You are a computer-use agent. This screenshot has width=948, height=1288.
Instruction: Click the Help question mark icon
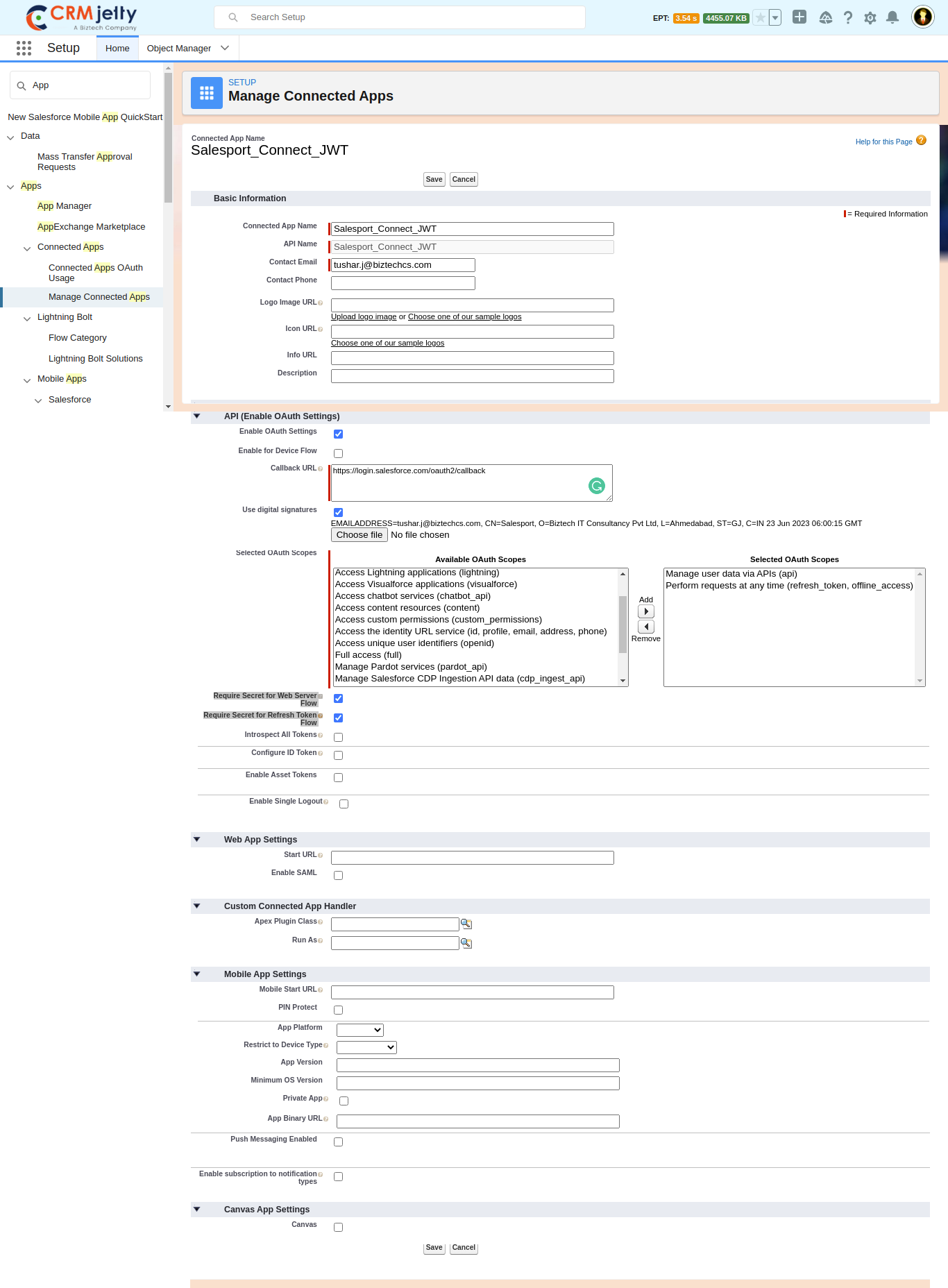(848, 17)
